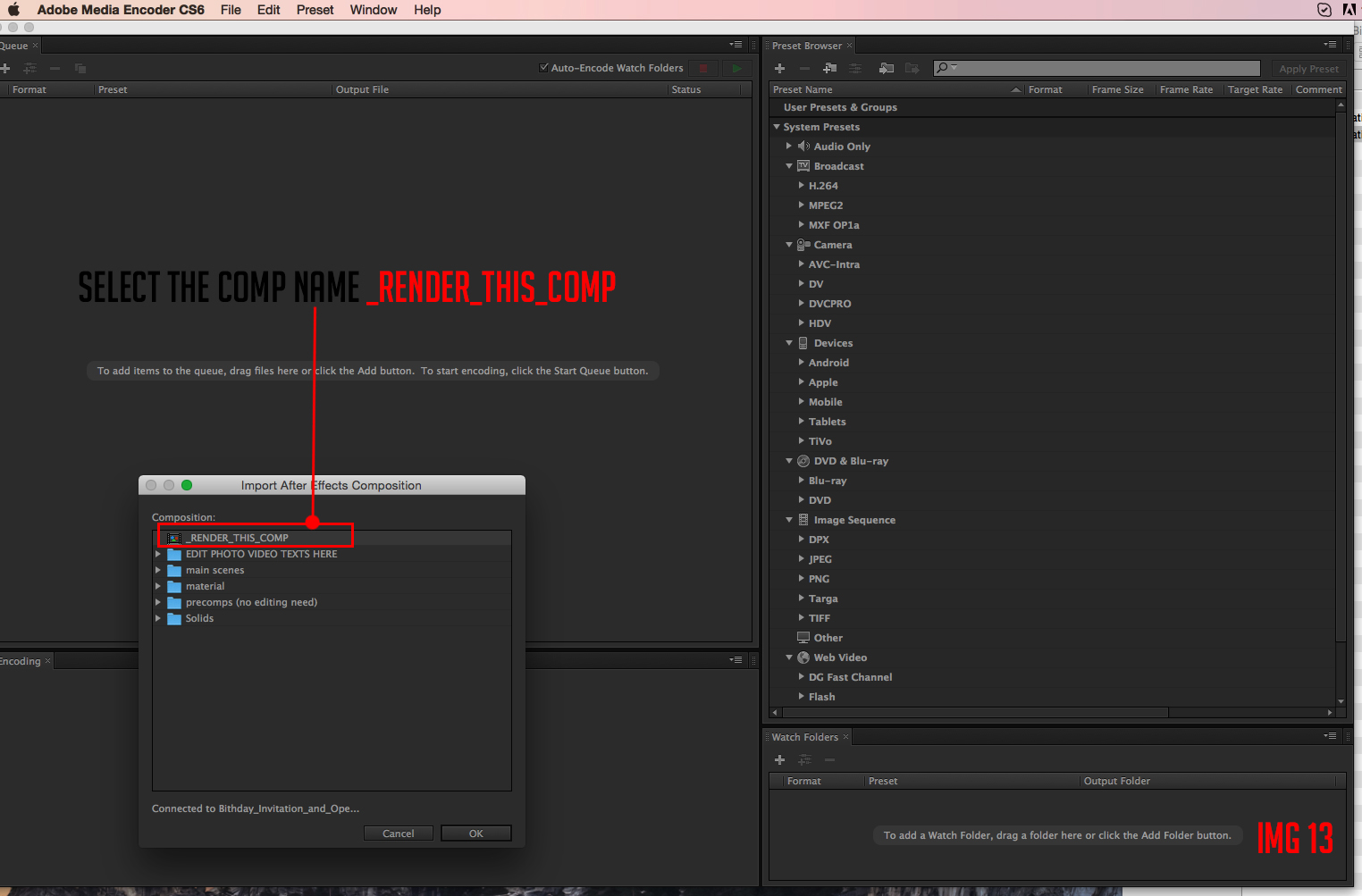
Task: Open the Preset Browser panel flyout menu icon
Action: coord(1330,45)
